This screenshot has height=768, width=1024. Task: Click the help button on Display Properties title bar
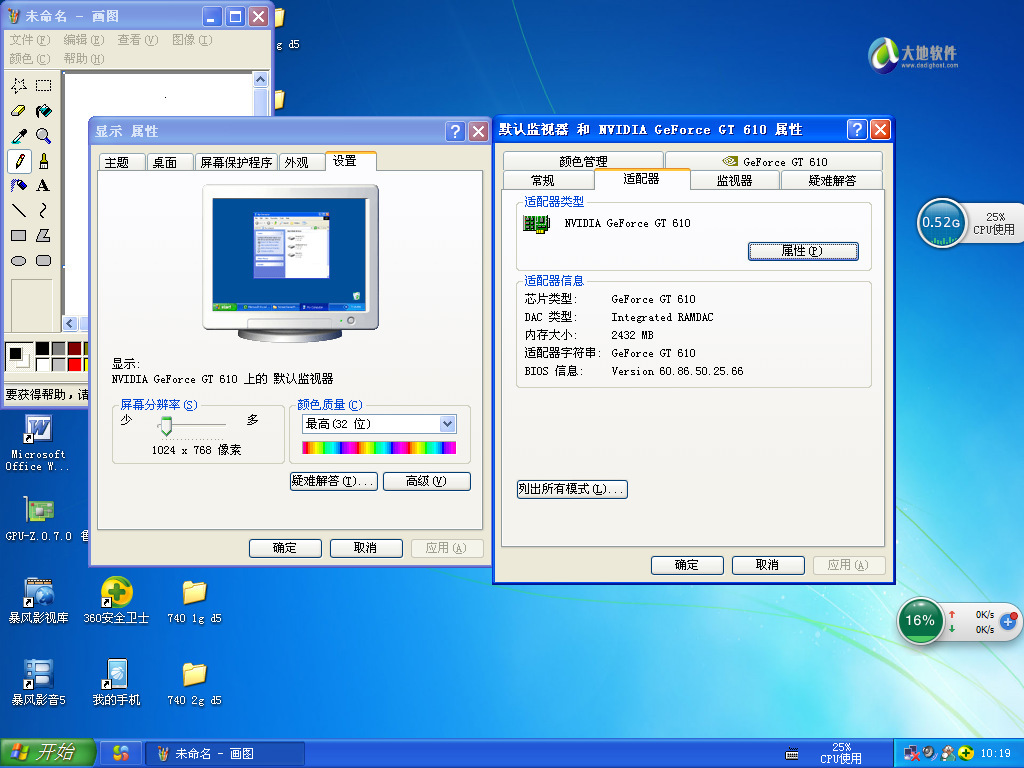pos(455,131)
